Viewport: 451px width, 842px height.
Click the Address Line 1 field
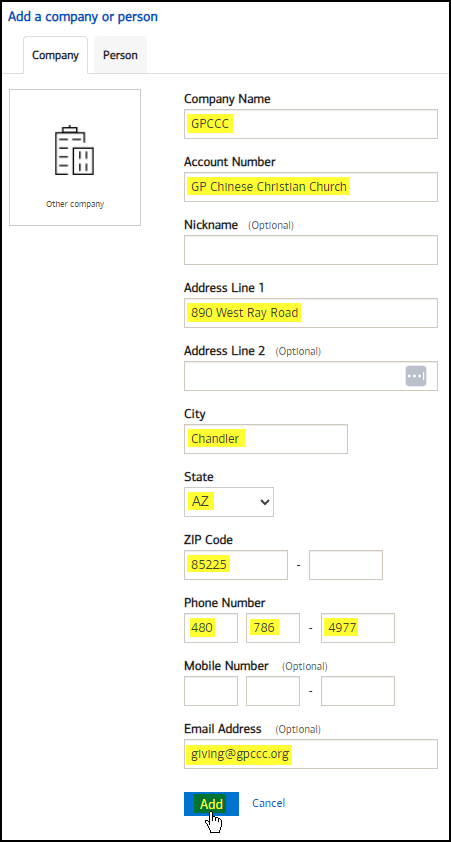click(311, 313)
